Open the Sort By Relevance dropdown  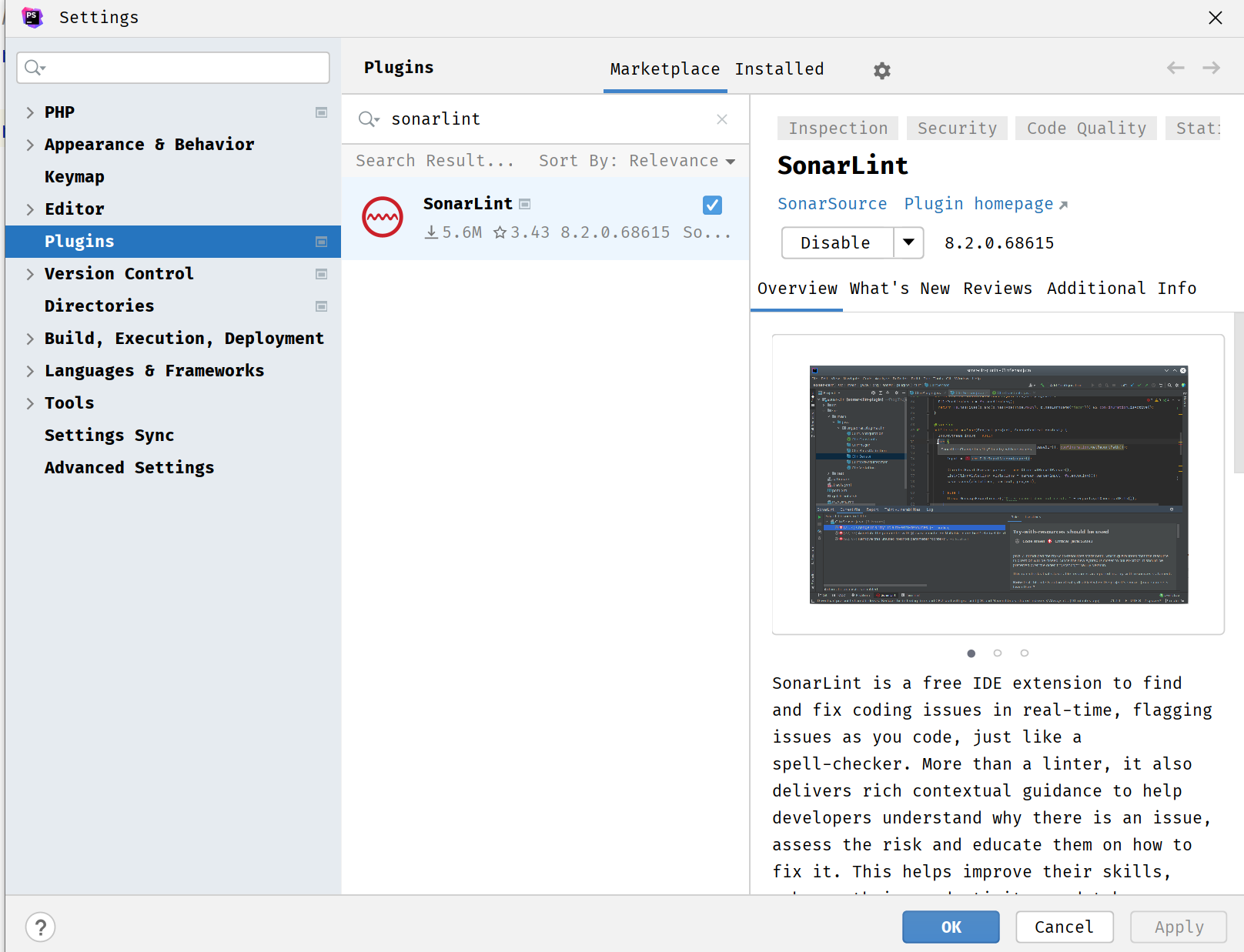[637, 161]
